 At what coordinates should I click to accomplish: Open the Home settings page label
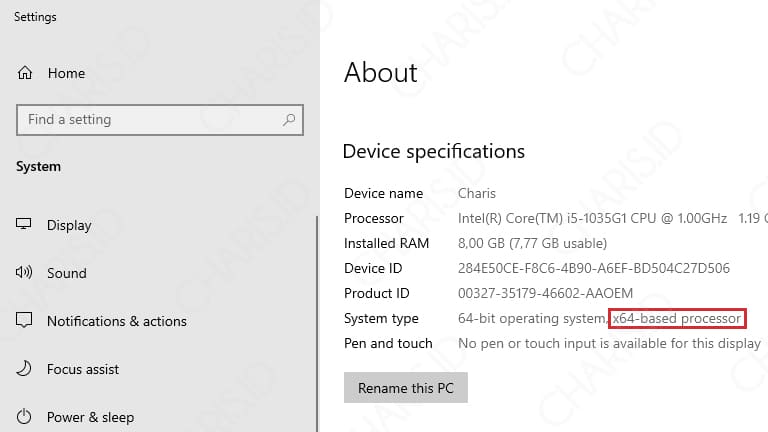click(66, 73)
